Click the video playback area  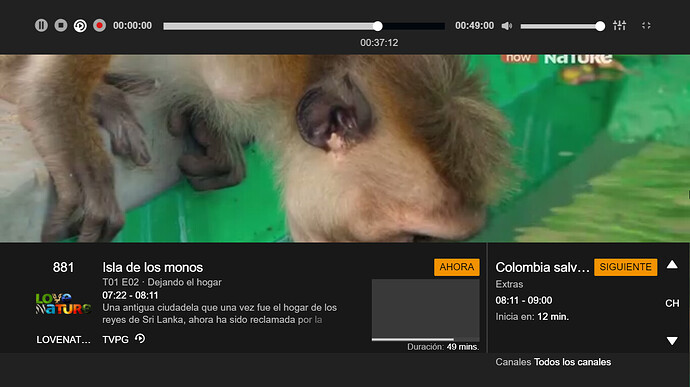pyautogui.click(x=345, y=148)
